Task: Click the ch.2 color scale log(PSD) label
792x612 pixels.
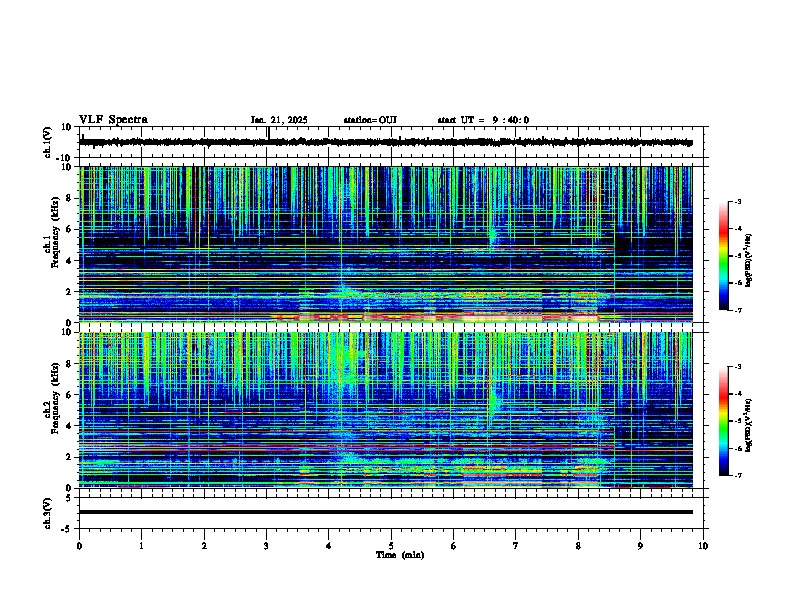Action: pos(749,425)
